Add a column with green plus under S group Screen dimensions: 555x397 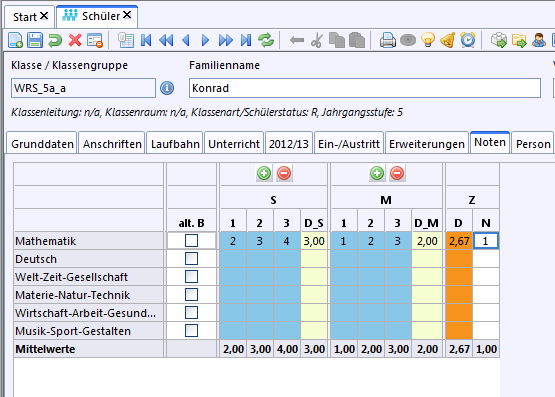(x=264, y=173)
